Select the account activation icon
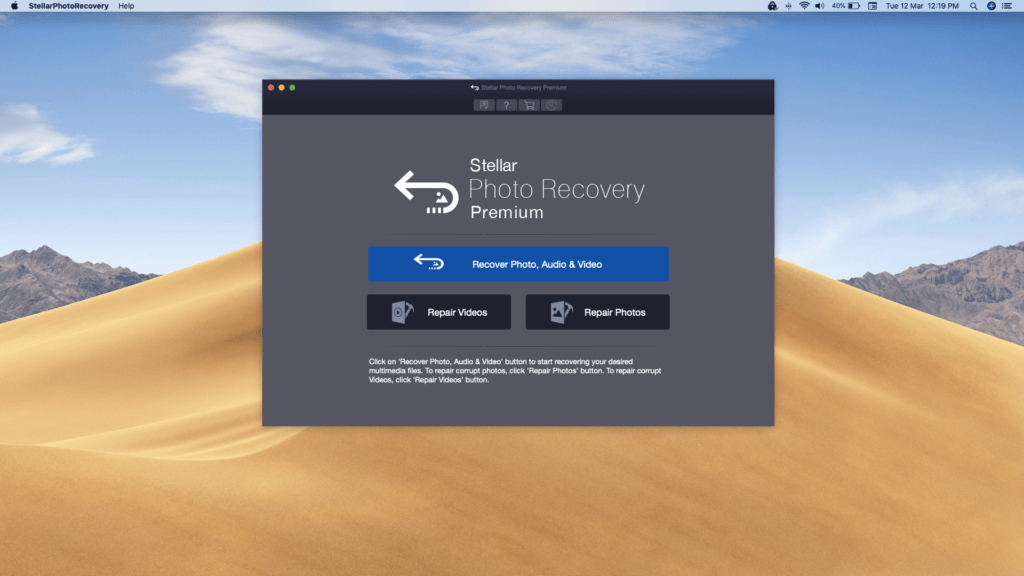Image resolution: width=1024 pixels, height=576 pixels. tap(551, 105)
